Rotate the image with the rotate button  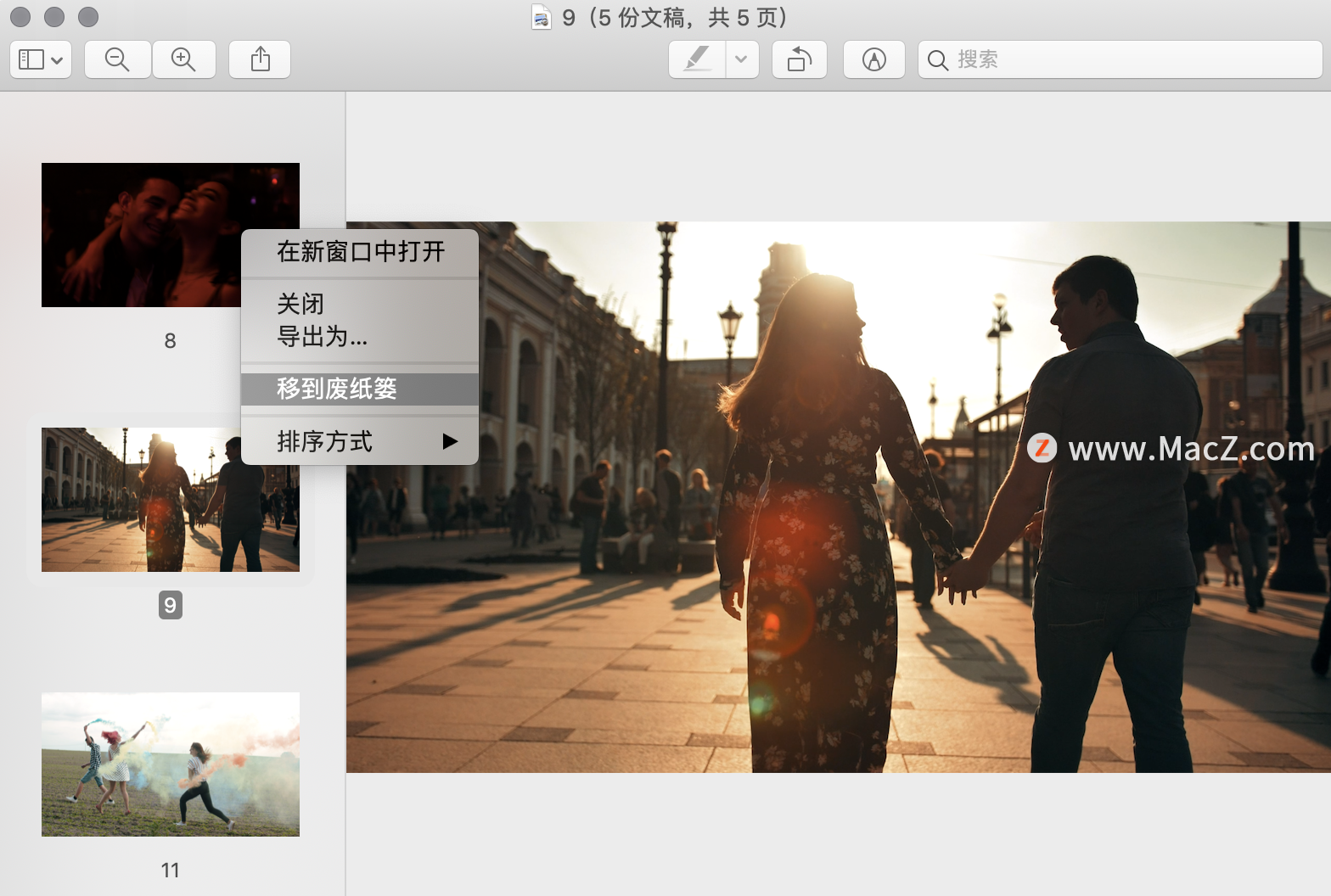point(800,59)
